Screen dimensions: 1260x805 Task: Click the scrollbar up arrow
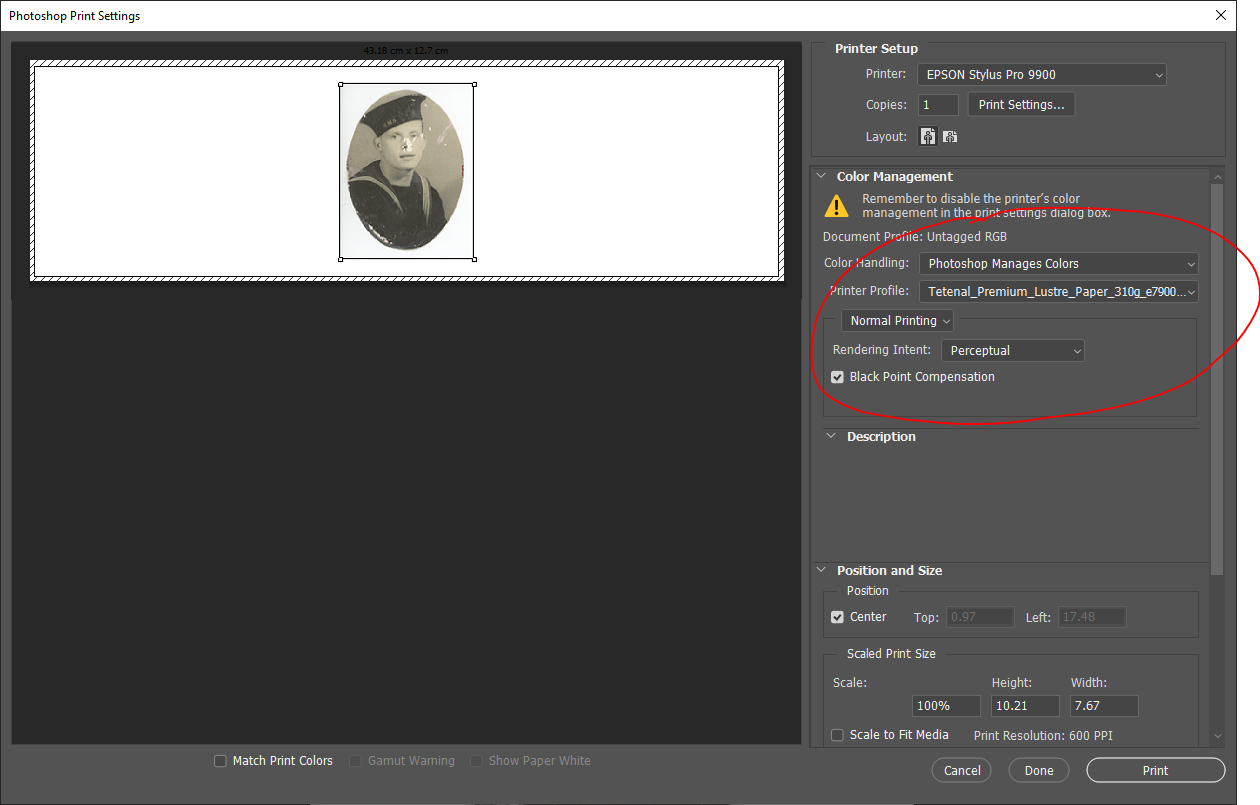coord(1217,177)
